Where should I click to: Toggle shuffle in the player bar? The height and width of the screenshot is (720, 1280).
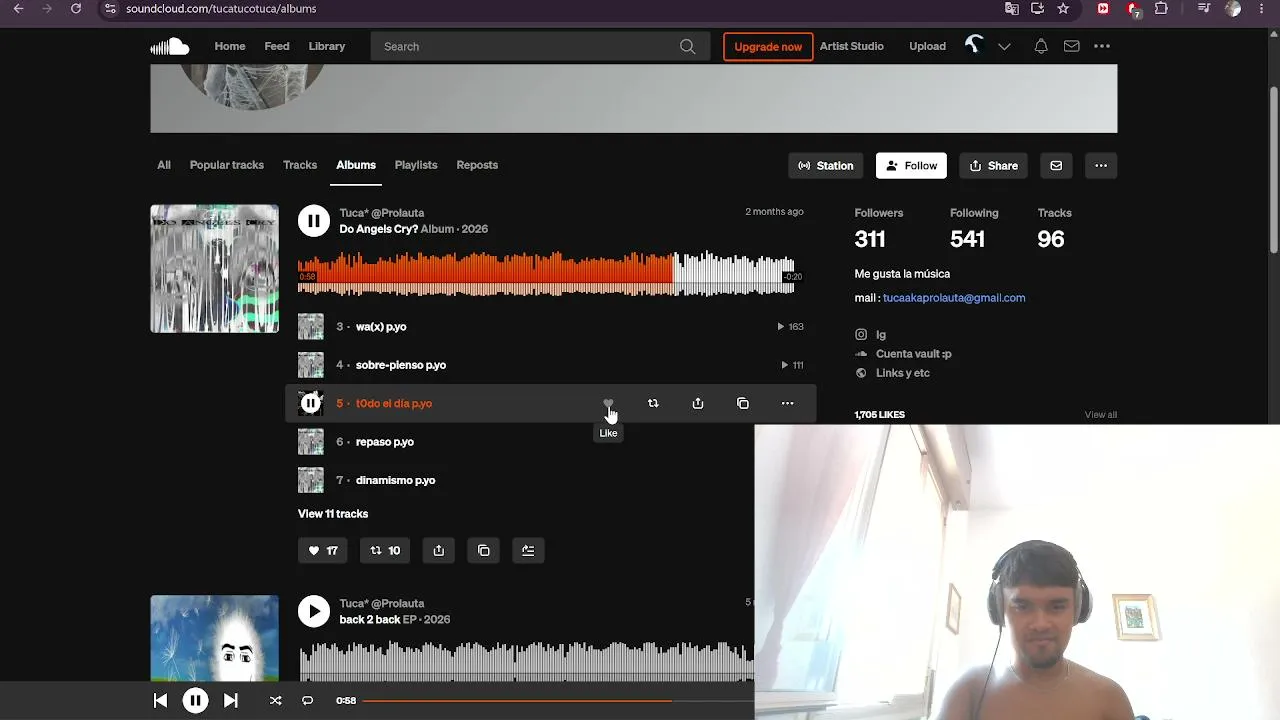276,701
